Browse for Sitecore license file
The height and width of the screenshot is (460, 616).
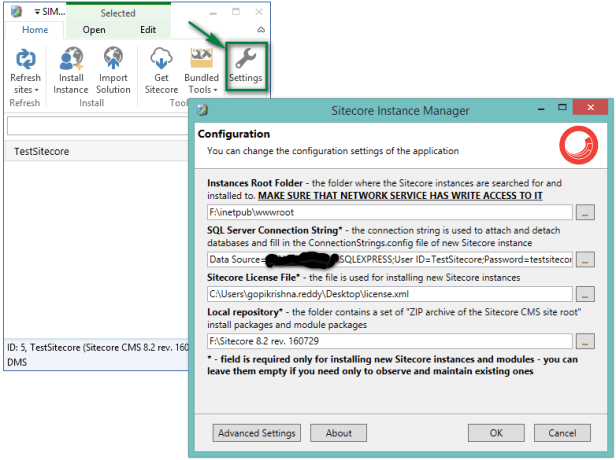point(585,295)
